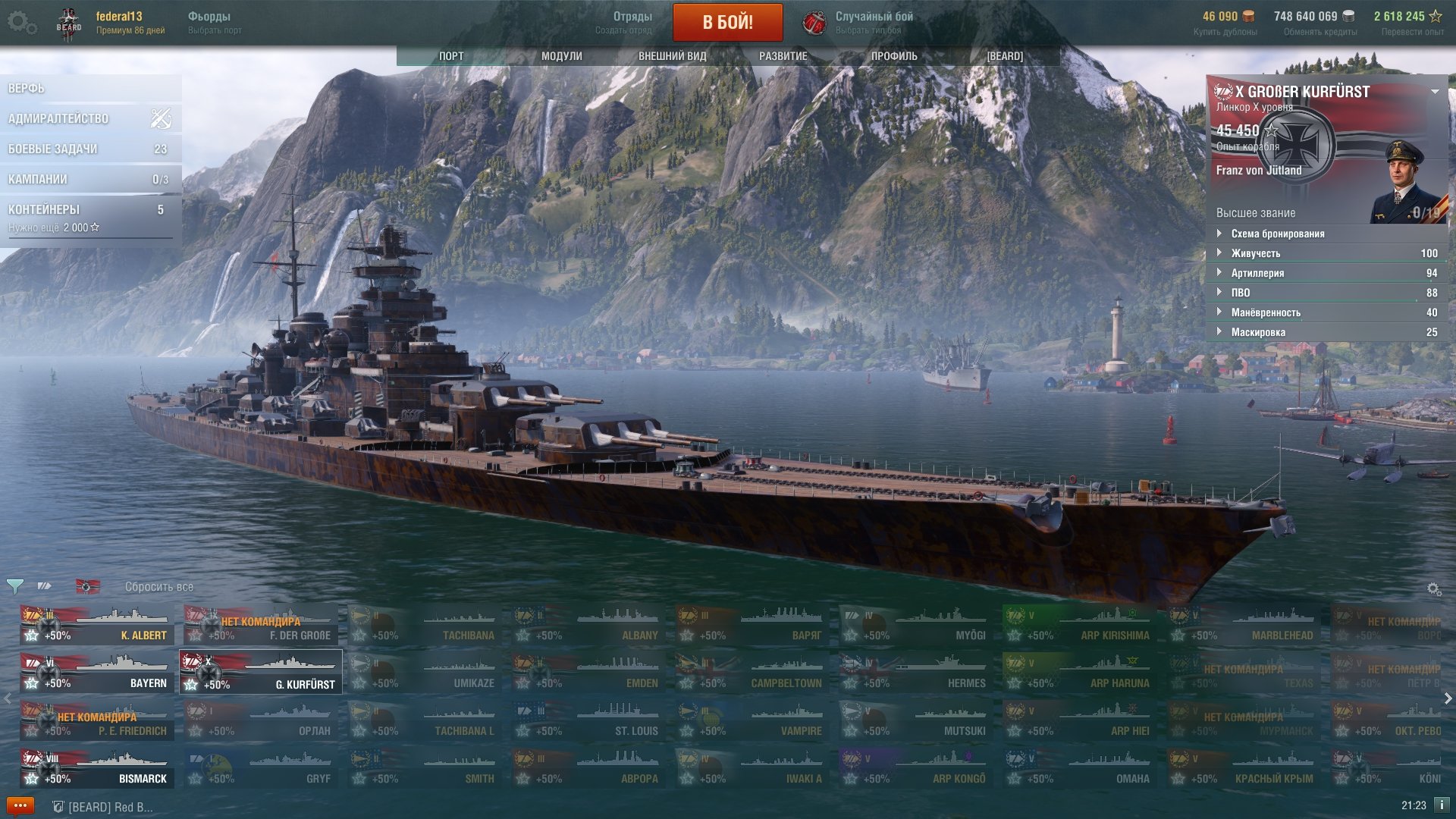
Task: Toggle the premium ship filter icon
Action: click(x=45, y=586)
